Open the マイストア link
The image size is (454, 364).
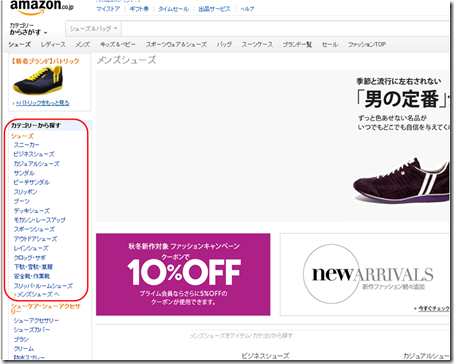(x=108, y=9)
